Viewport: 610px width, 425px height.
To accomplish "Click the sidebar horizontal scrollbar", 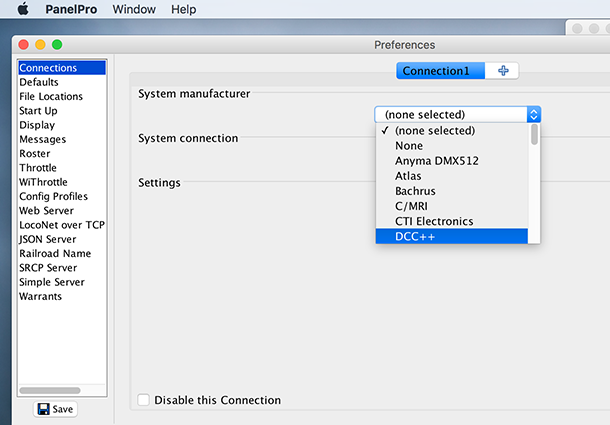I will pyautogui.click(x=50, y=390).
